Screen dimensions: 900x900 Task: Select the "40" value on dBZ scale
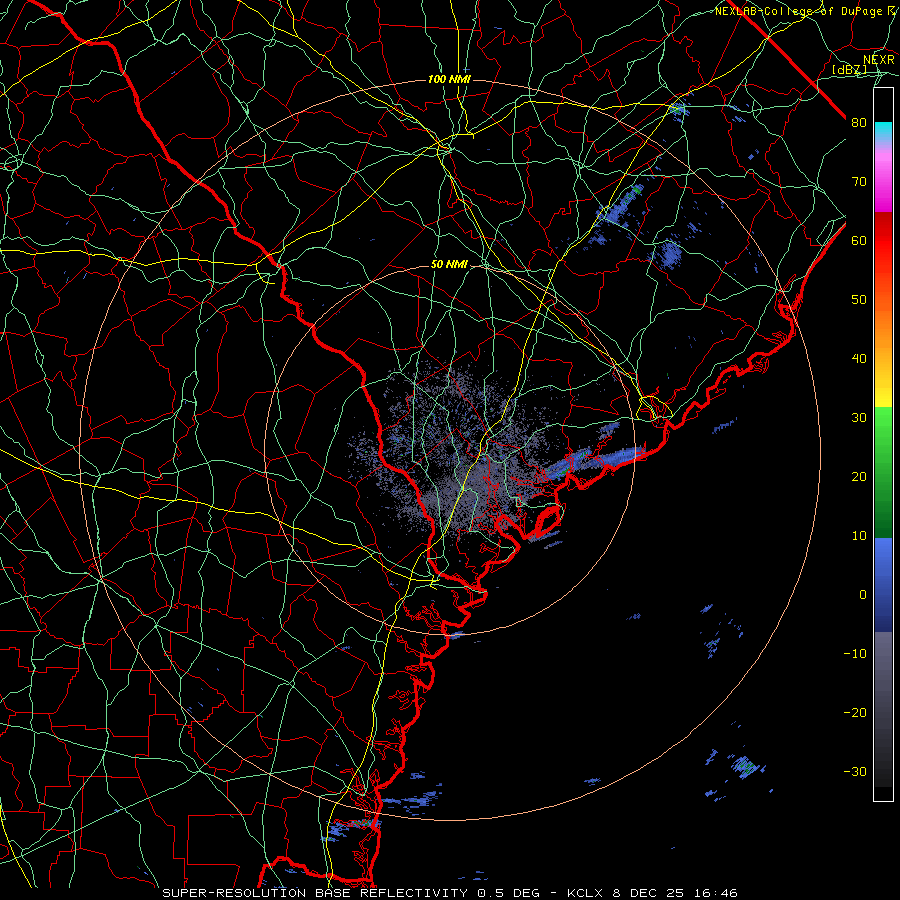point(859,358)
